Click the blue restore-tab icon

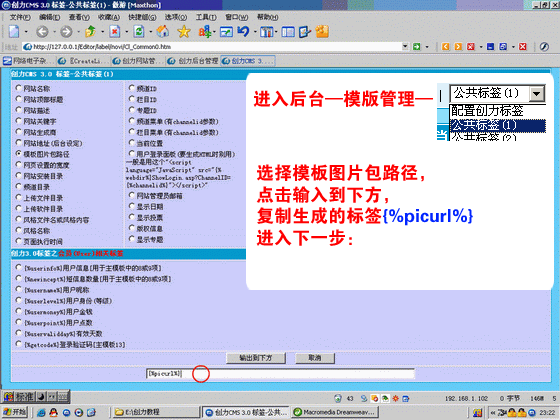(x=503, y=47)
